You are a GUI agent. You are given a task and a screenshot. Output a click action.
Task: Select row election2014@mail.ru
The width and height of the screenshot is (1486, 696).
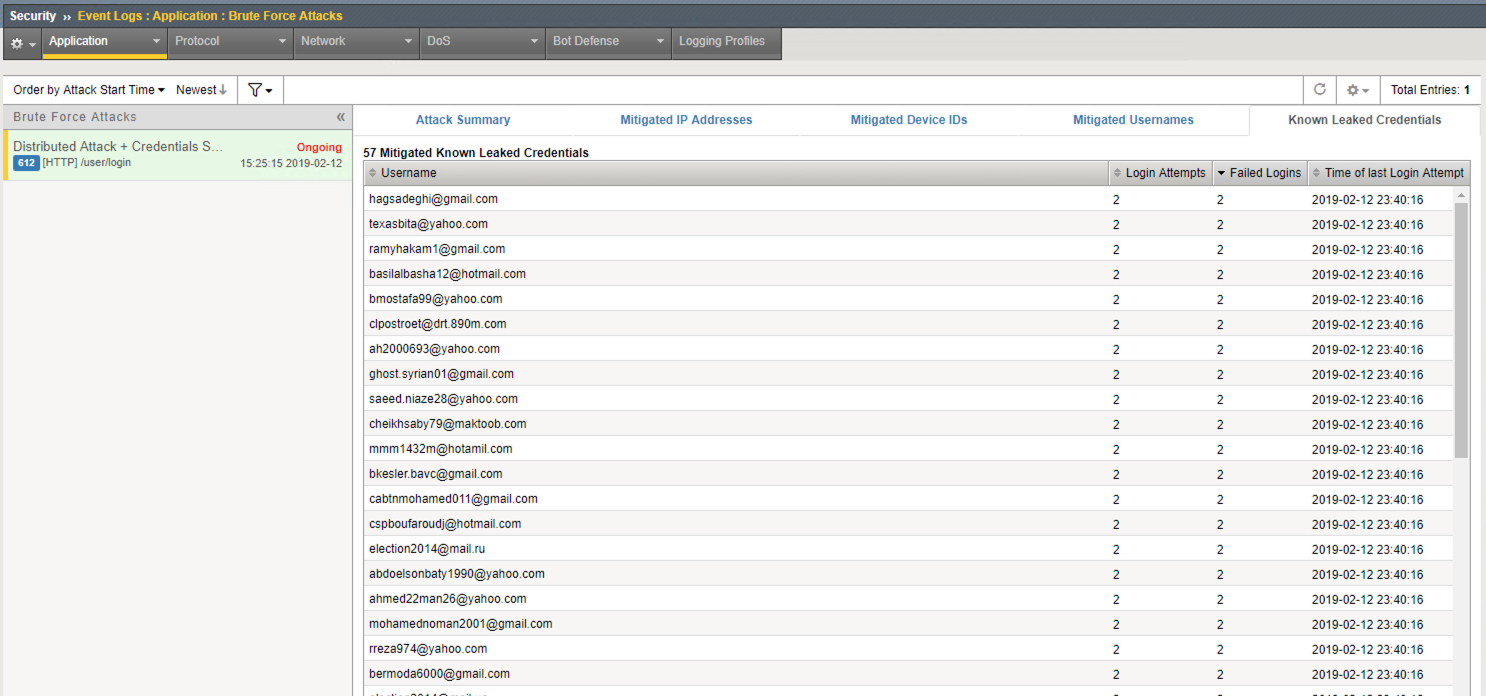click(908, 549)
